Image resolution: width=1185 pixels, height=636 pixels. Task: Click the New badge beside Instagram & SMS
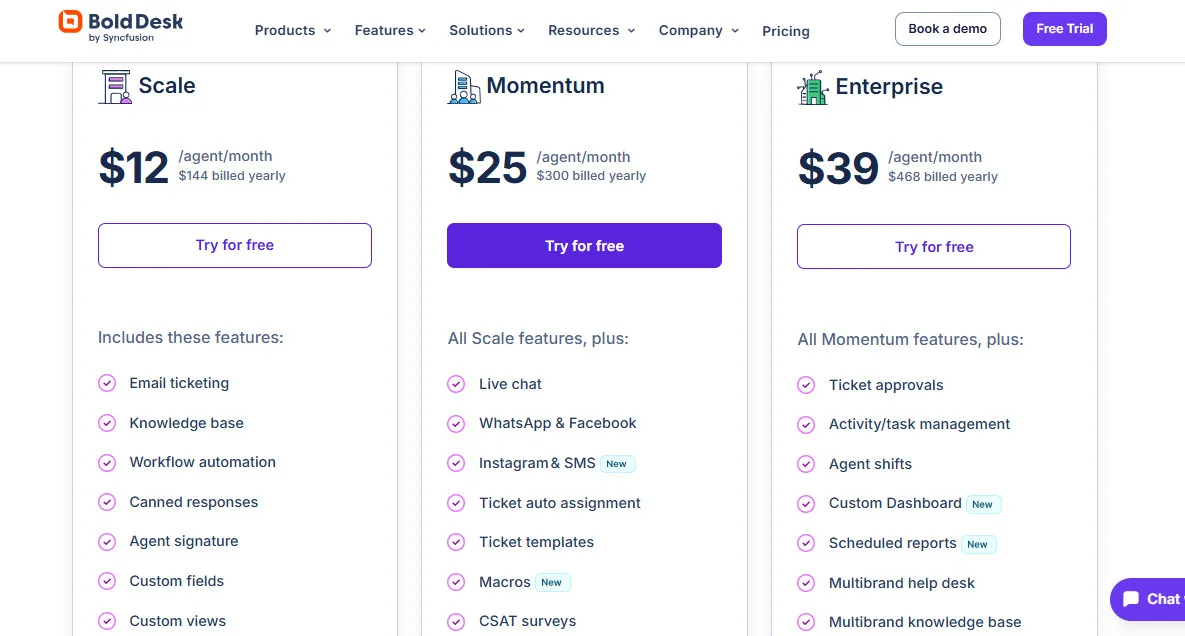pyautogui.click(x=617, y=463)
